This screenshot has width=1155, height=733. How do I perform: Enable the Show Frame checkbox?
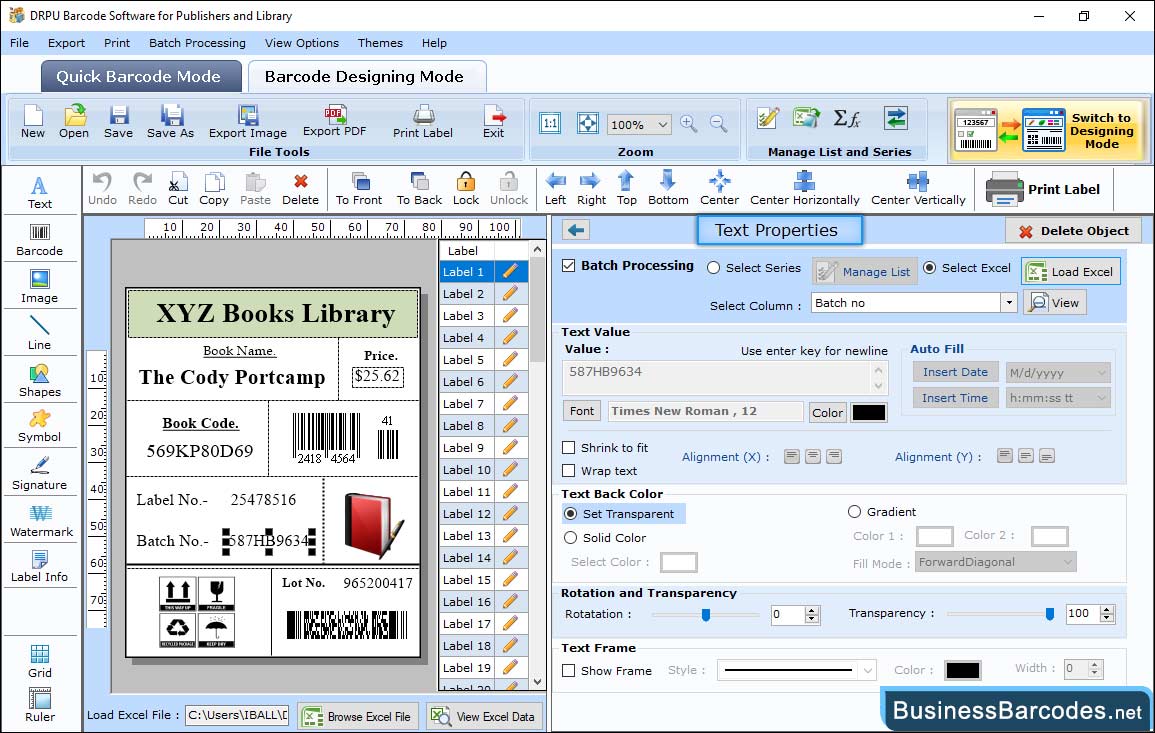[x=569, y=670]
